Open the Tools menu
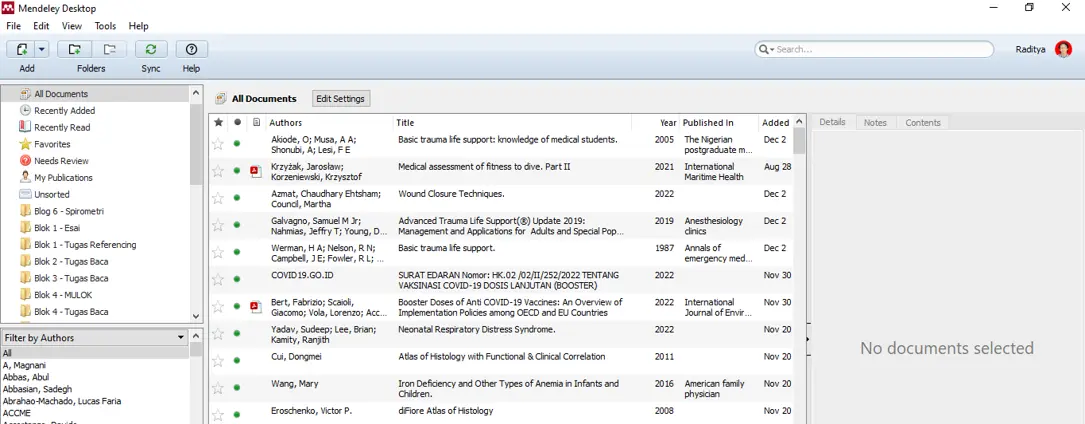The height and width of the screenshot is (424, 1085). [105, 26]
